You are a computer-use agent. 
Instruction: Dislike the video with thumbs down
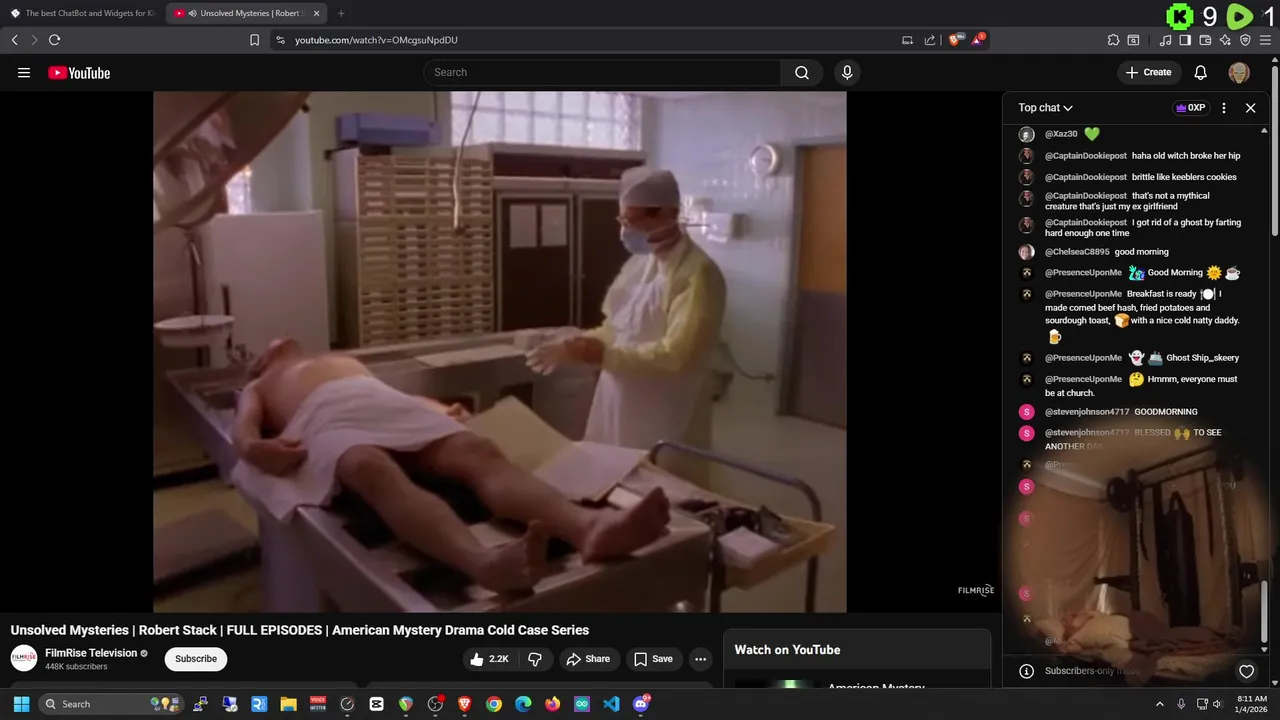pos(535,659)
